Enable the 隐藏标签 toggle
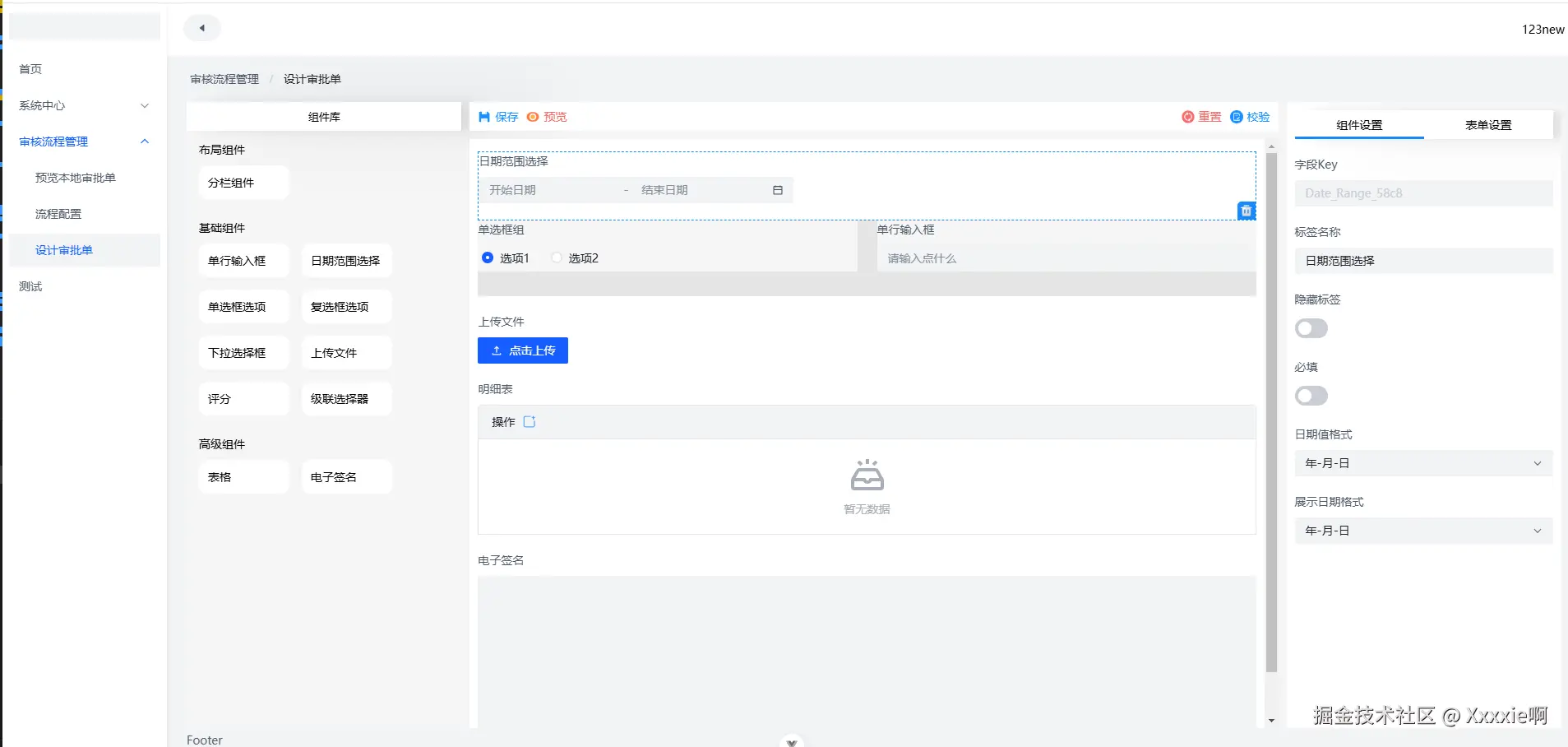The width and height of the screenshot is (1568, 747). [x=1310, y=327]
